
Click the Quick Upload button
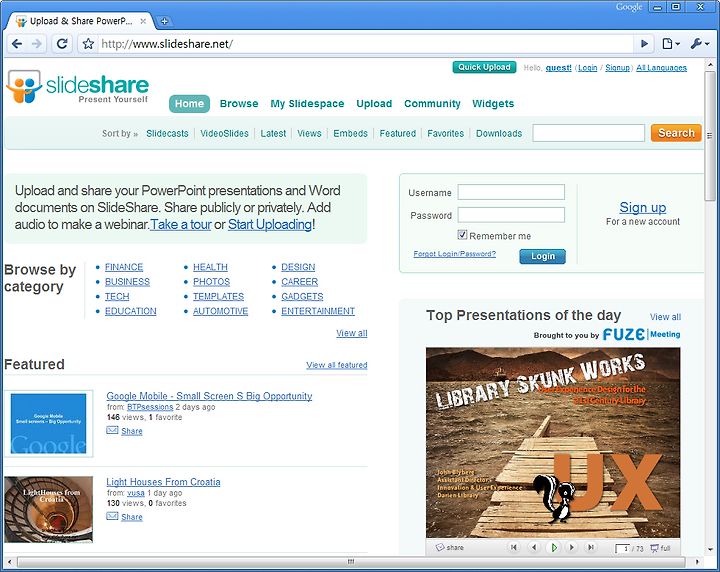pyautogui.click(x=484, y=67)
